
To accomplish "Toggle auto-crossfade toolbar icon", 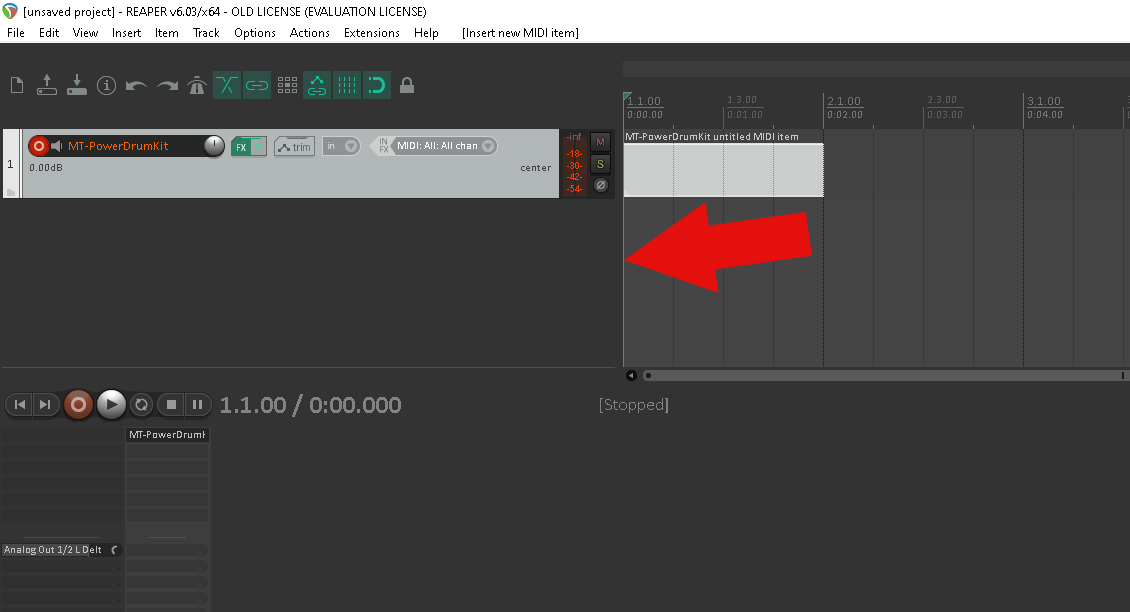I will (226, 86).
